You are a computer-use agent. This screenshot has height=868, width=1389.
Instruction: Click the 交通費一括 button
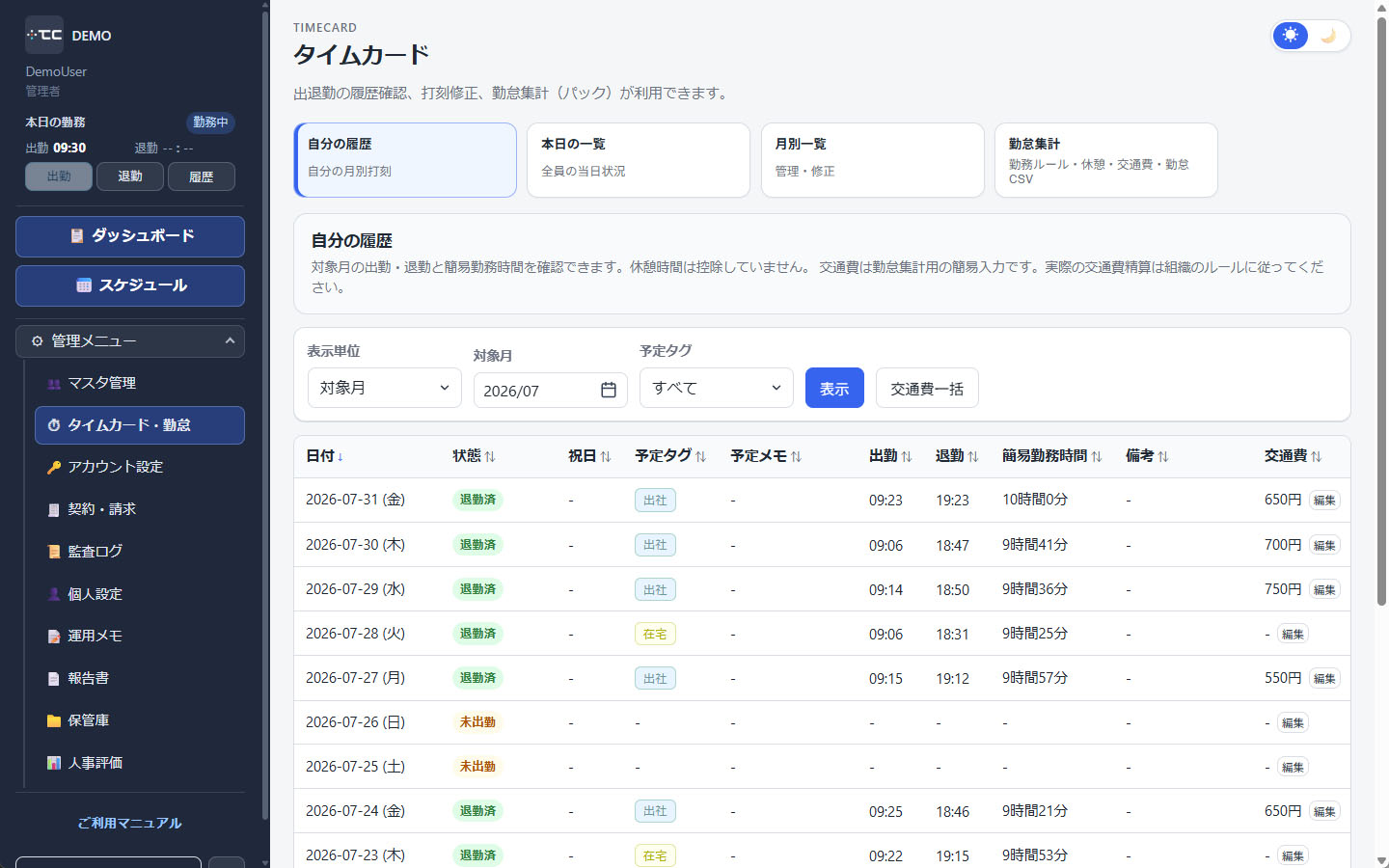[927, 388]
